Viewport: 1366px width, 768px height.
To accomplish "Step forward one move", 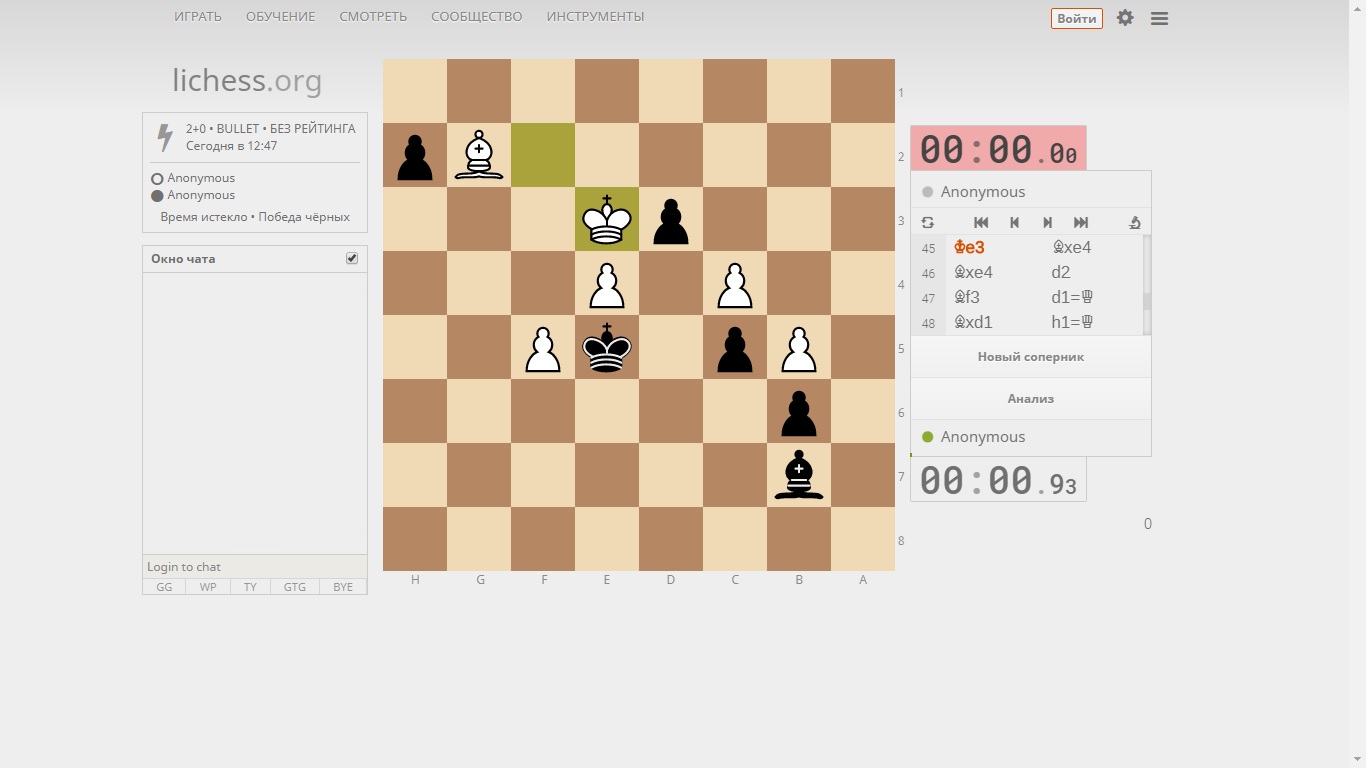I will [x=1047, y=223].
